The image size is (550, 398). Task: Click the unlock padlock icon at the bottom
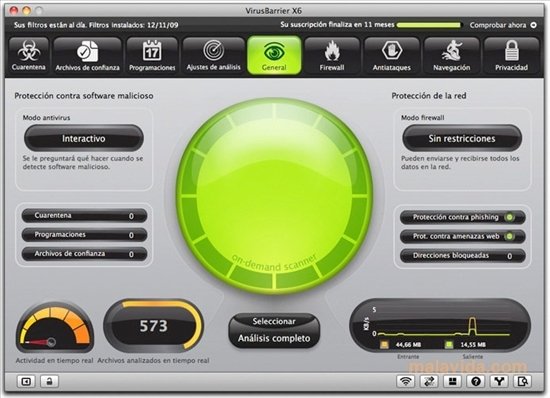(49, 381)
